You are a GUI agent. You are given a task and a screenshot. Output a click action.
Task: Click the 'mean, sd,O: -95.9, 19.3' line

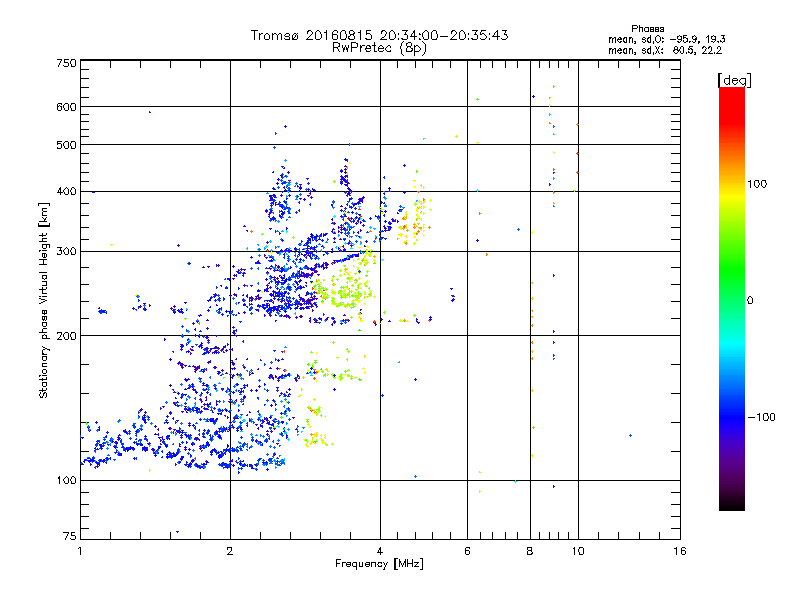pos(666,39)
